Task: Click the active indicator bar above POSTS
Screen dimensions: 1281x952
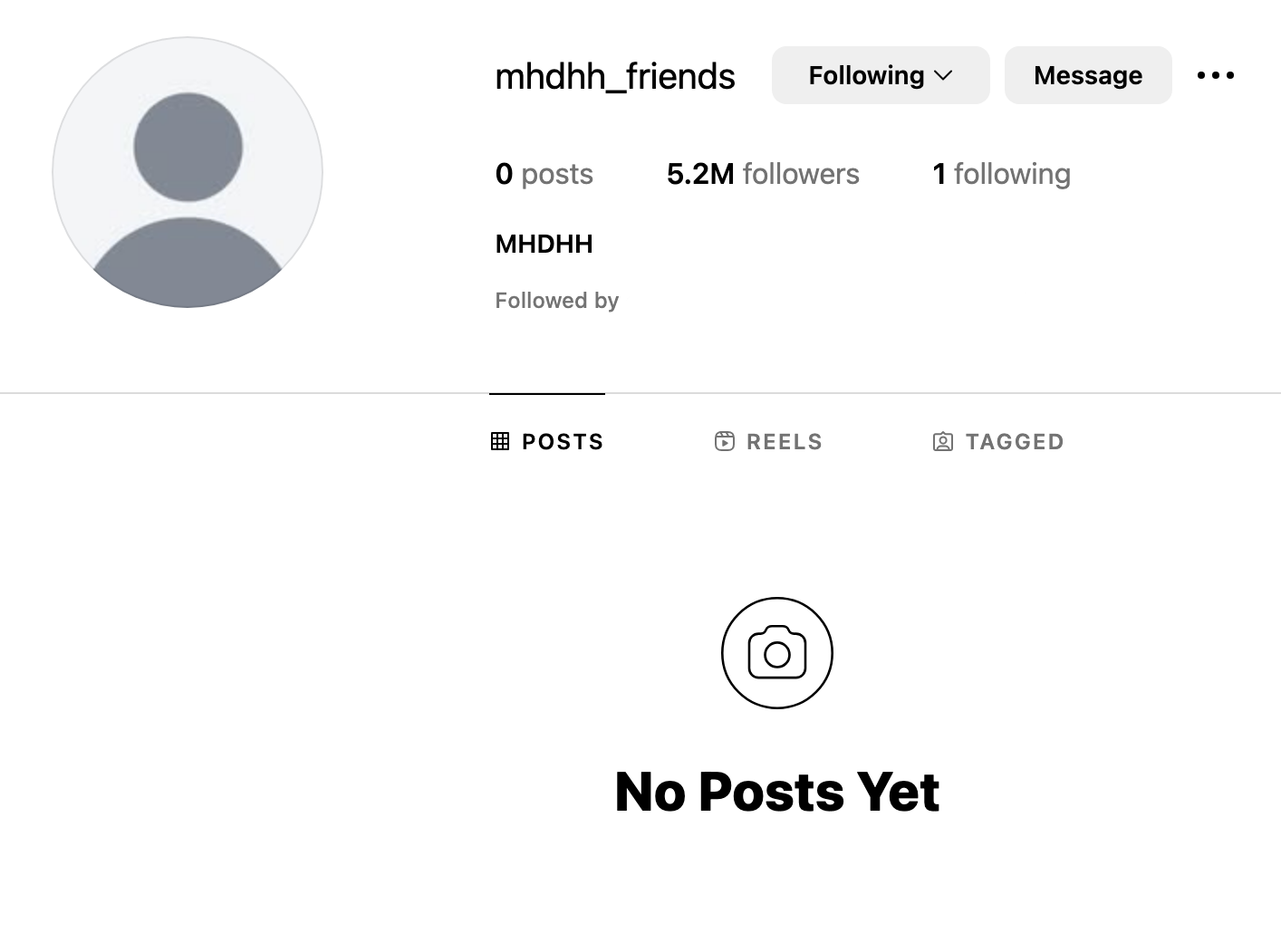Action: click(x=547, y=394)
